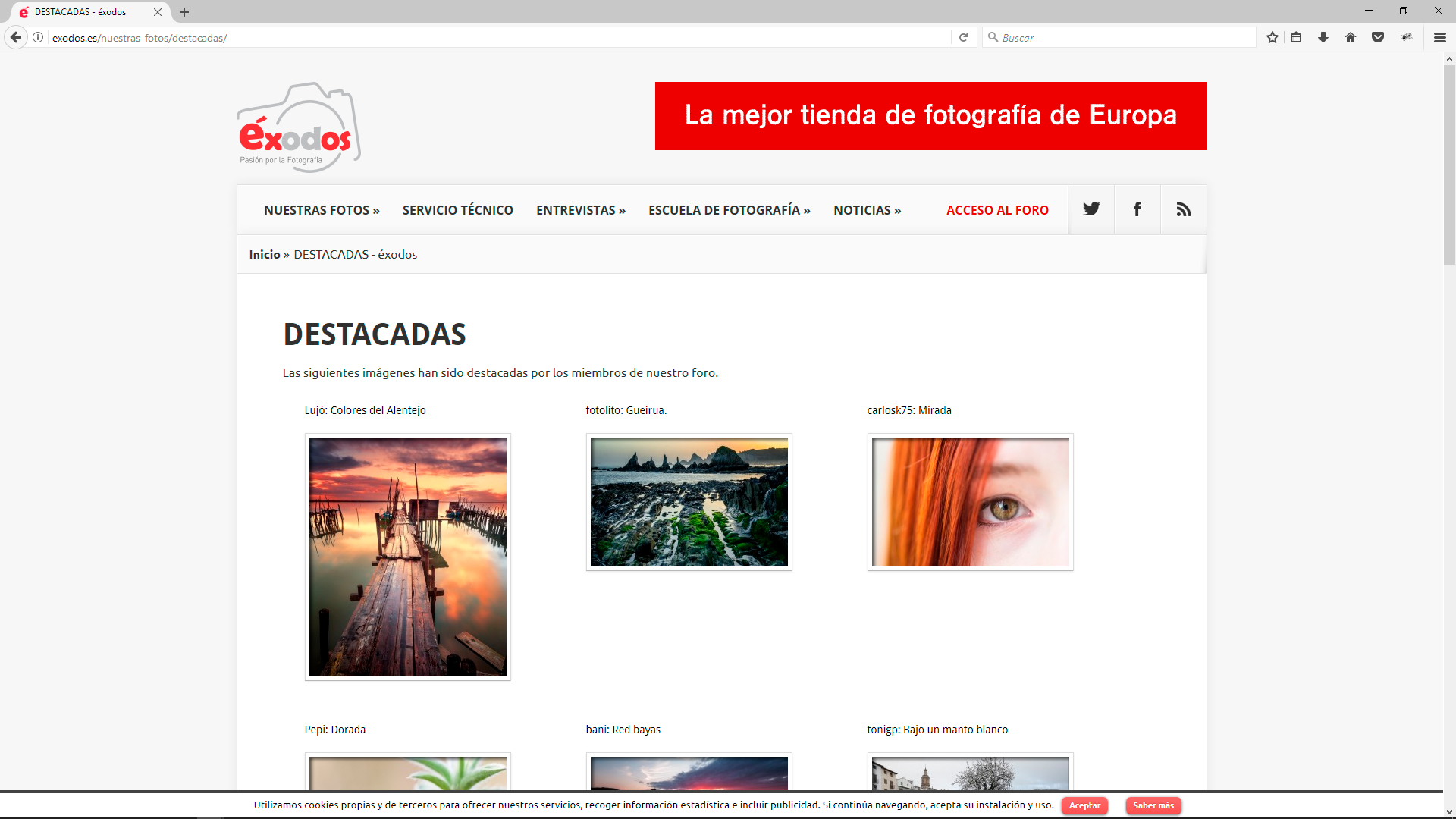Viewport: 1456px width, 819px height.
Task: Click the Inicio breadcrumb link
Action: (265, 254)
